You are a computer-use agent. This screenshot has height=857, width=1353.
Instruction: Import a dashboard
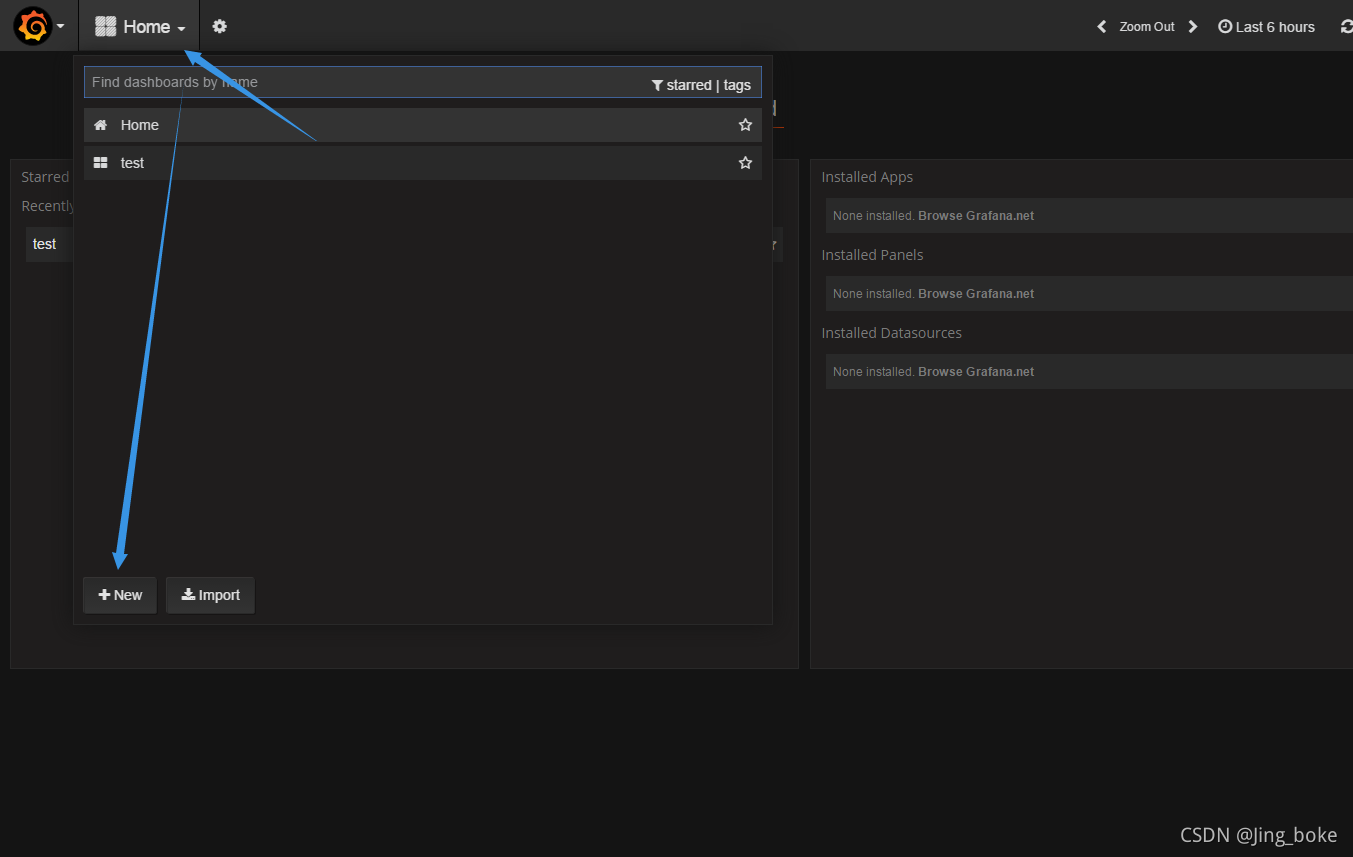point(210,595)
